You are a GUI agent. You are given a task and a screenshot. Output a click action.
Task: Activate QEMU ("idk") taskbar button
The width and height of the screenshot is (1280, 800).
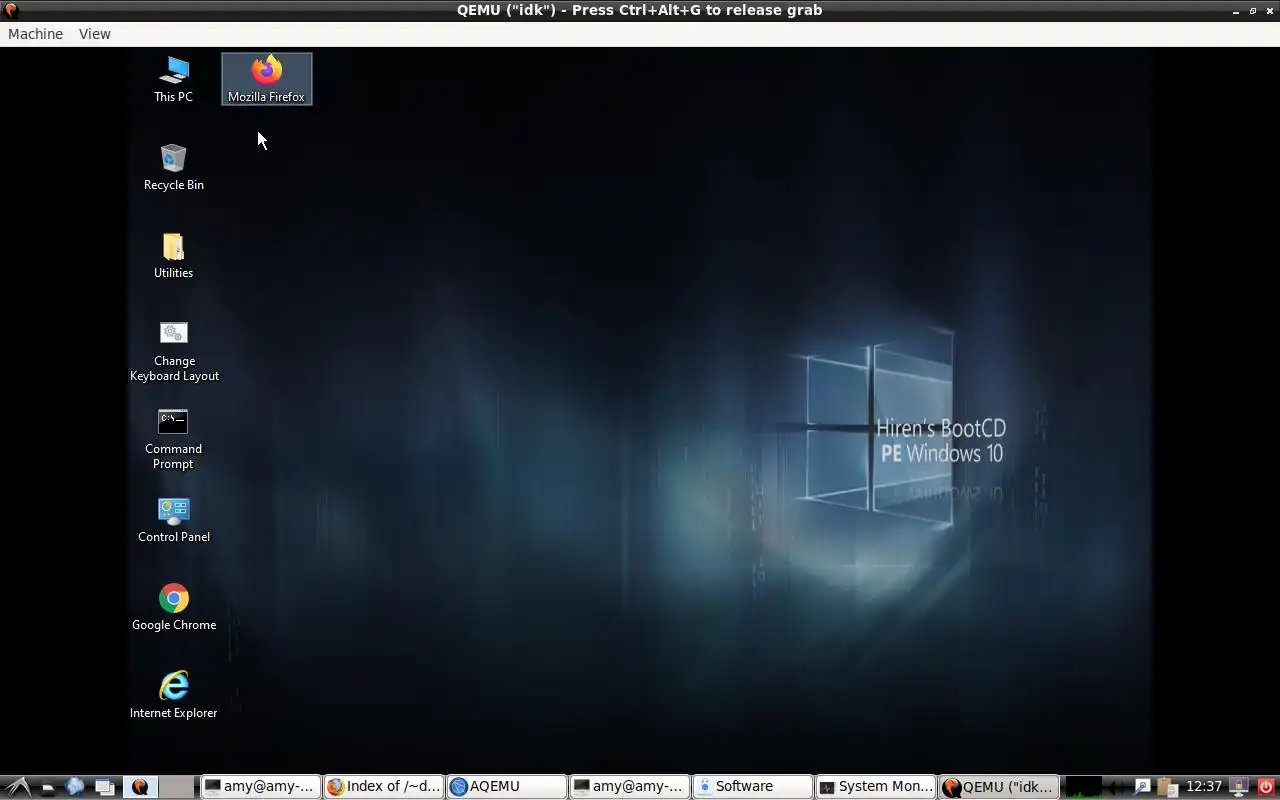click(998, 787)
